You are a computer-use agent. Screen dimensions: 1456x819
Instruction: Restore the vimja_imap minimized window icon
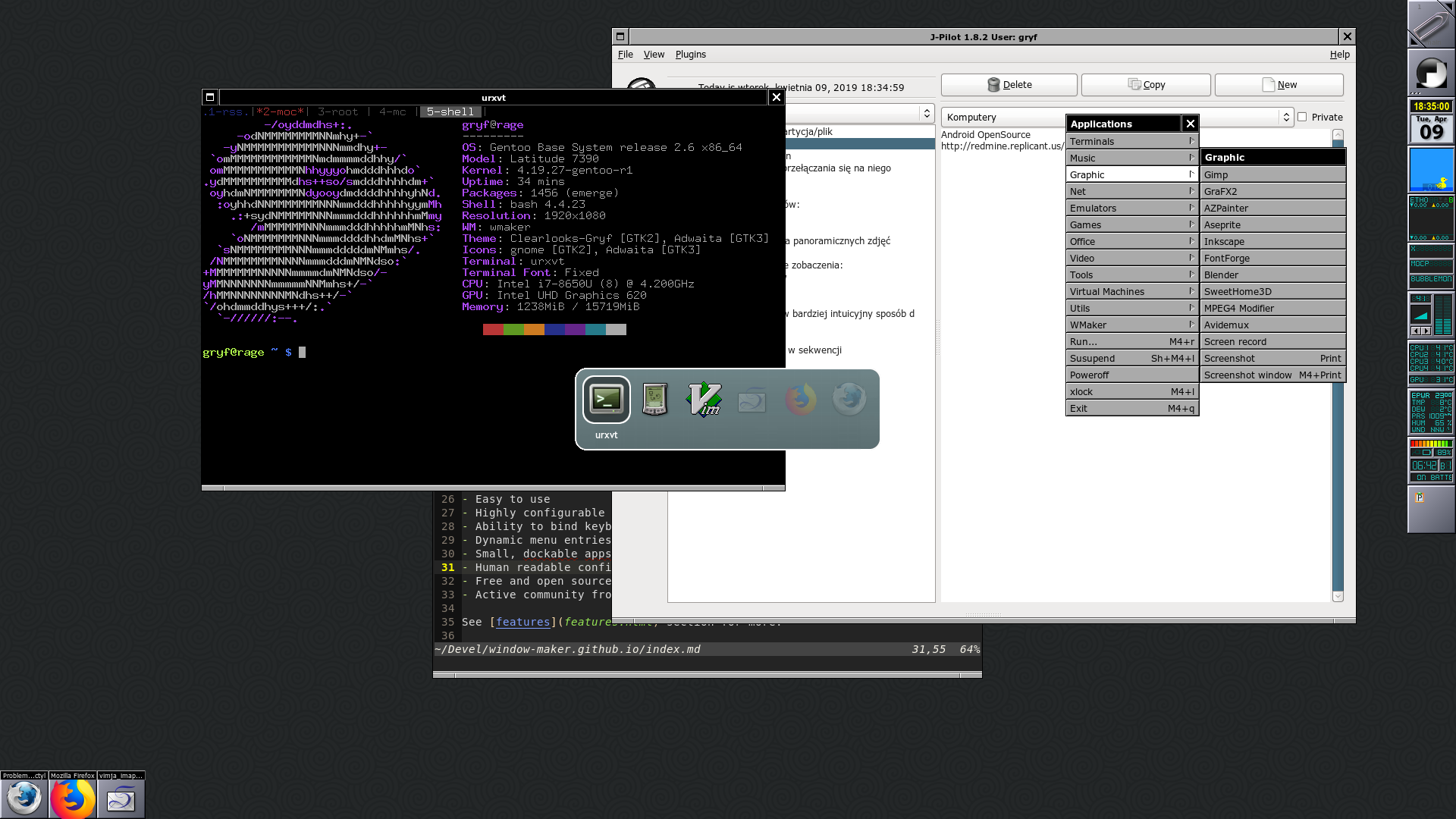click(x=121, y=799)
